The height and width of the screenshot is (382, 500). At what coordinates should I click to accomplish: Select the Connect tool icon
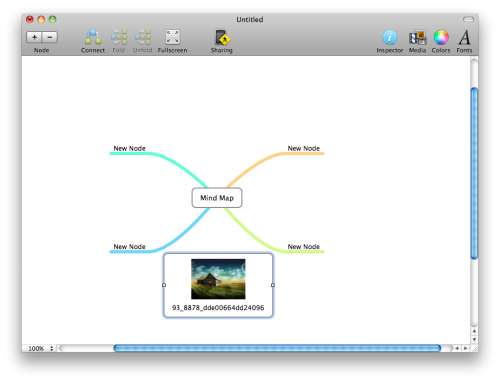[93, 37]
